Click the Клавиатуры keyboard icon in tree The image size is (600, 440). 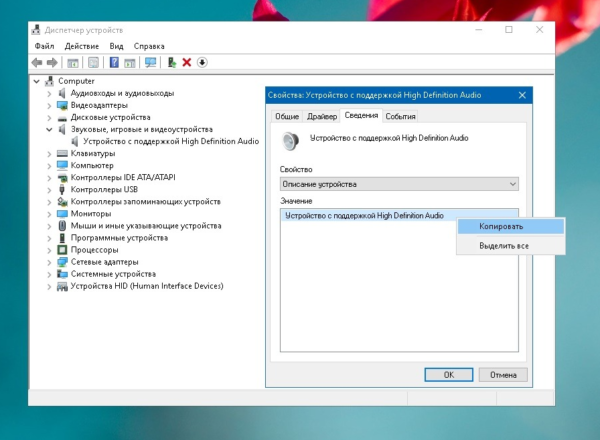pyautogui.click(x=63, y=153)
